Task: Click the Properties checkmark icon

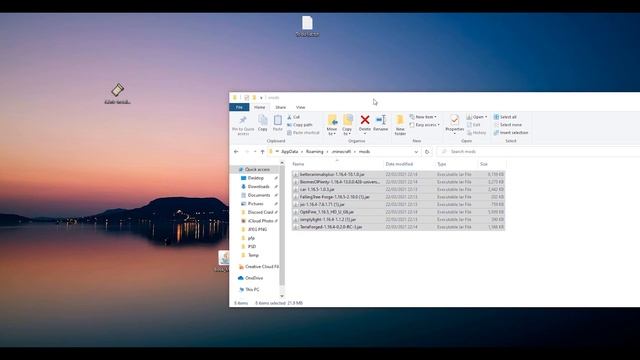Action: pos(454,120)
